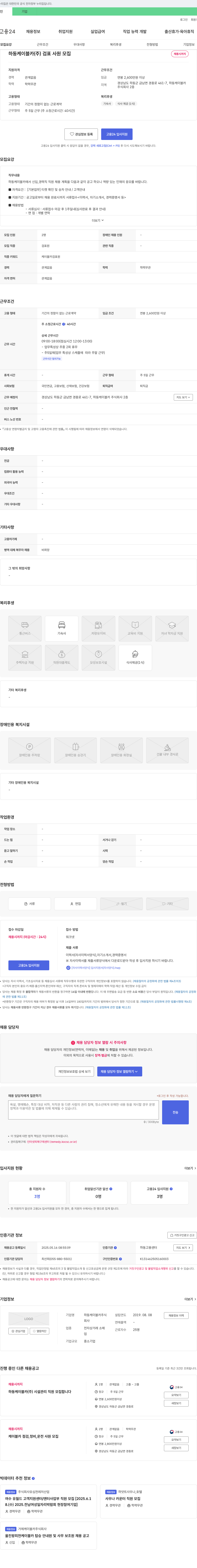The image size is (197, 1568).
Task: Open the 로그인 link
Action: coord(184,19)
